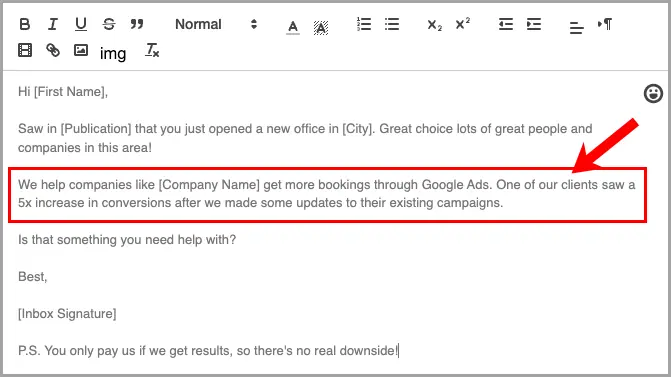Click the [Company Name] placeholder

pyautogui.click(x=209, y=185)
